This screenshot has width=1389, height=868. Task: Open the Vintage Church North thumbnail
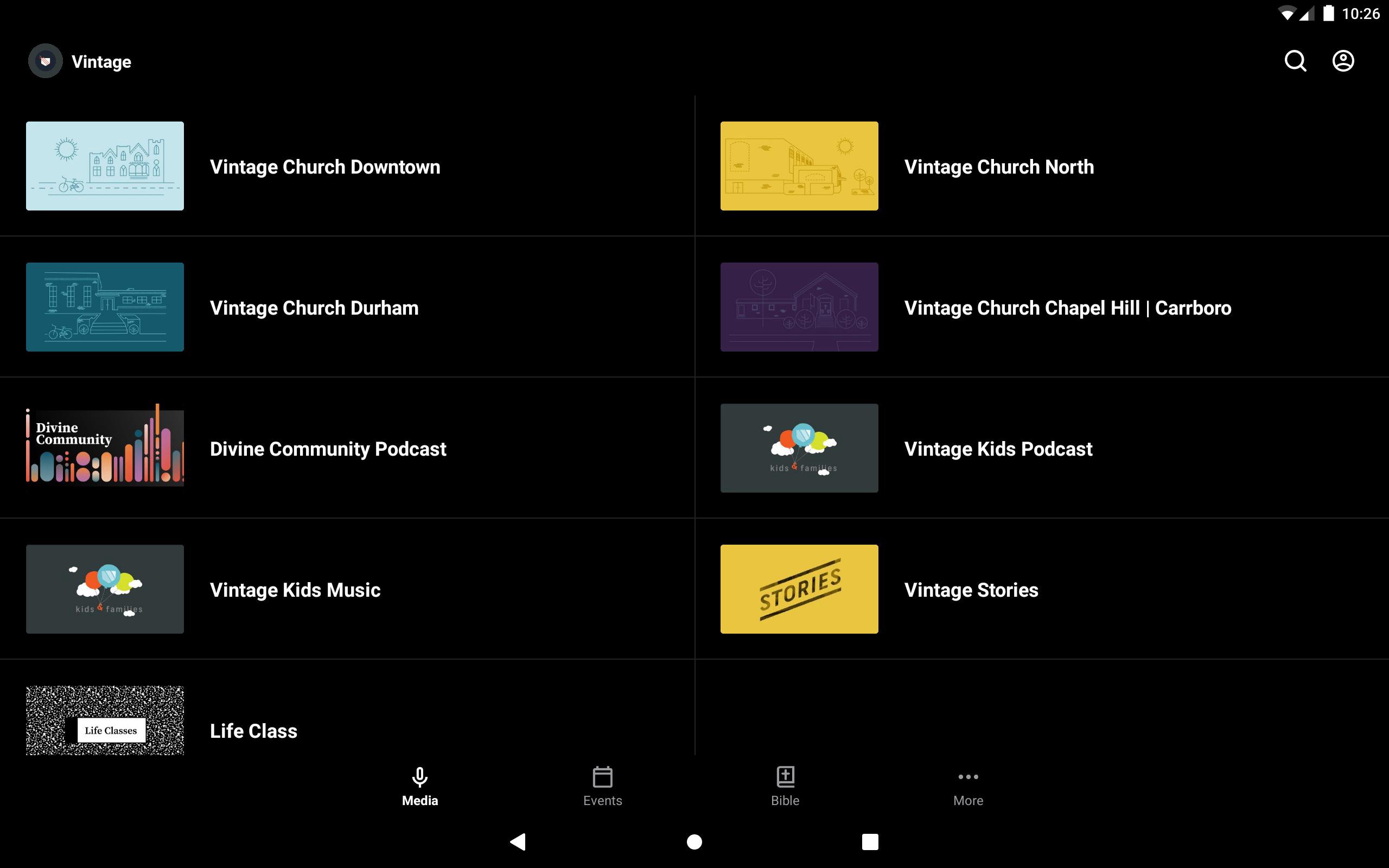click(x=799, y=166)
